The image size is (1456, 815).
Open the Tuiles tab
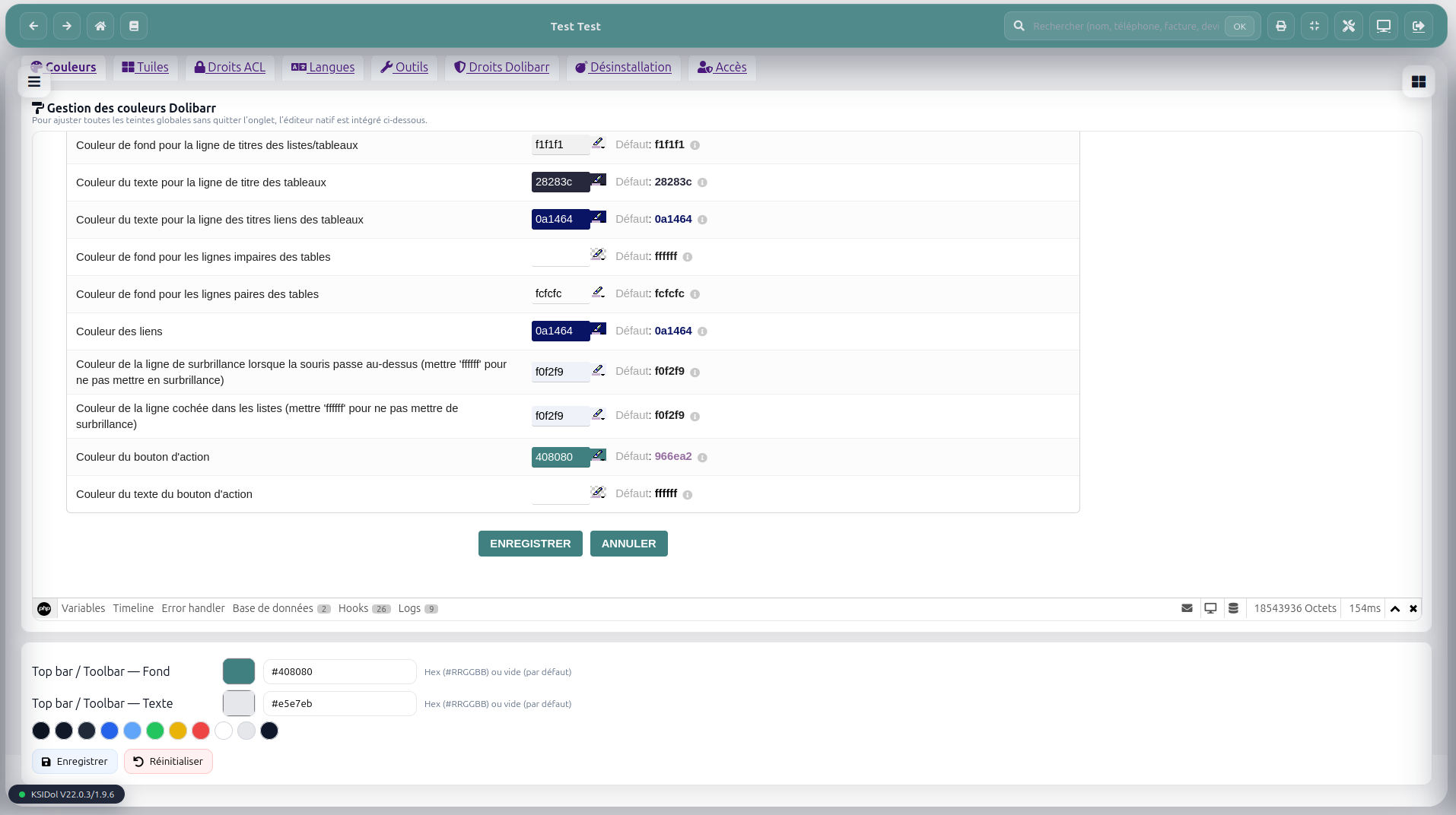(x=145, y=68)
